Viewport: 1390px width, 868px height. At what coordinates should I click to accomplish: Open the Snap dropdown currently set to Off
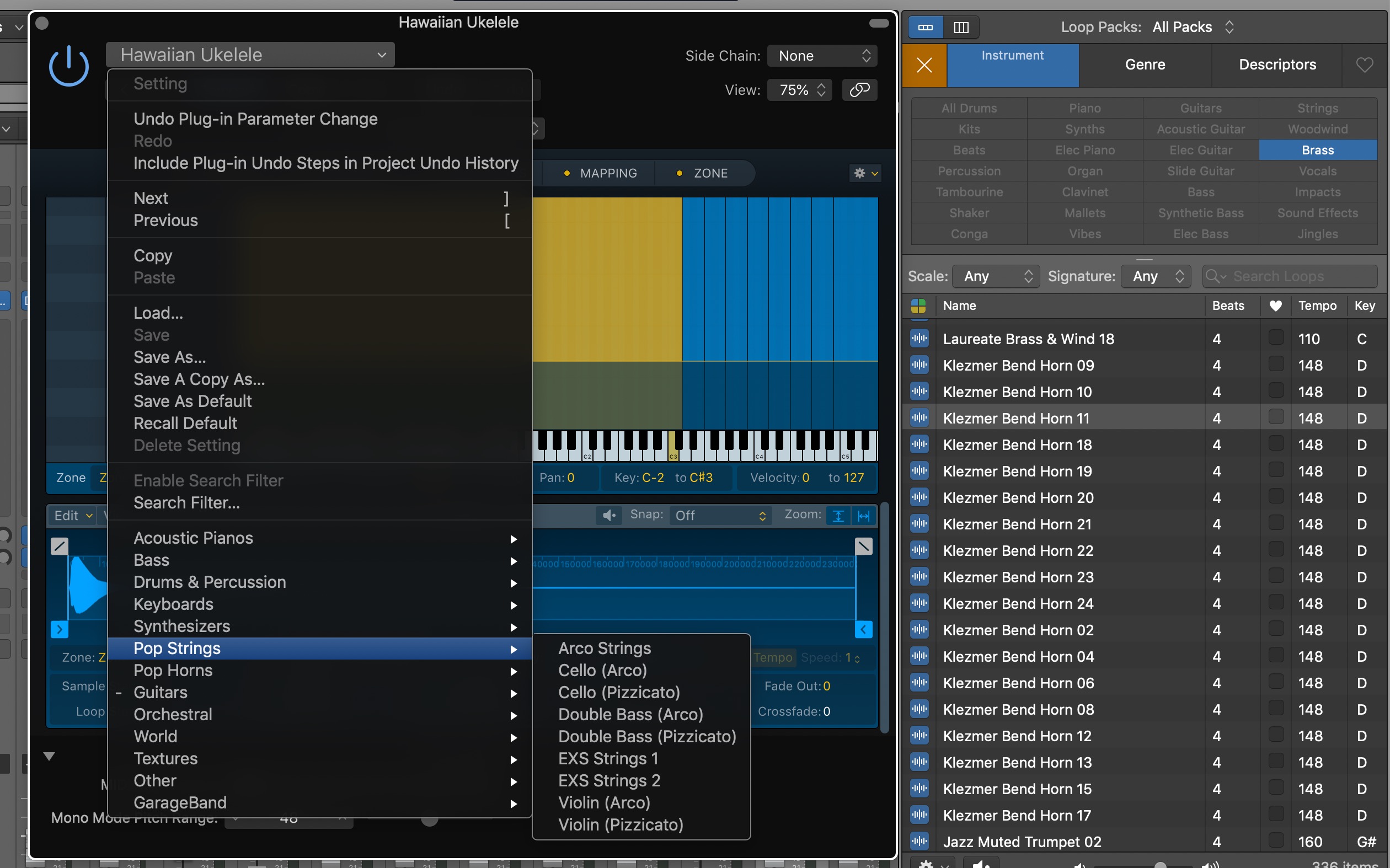[x=719, y=515]
